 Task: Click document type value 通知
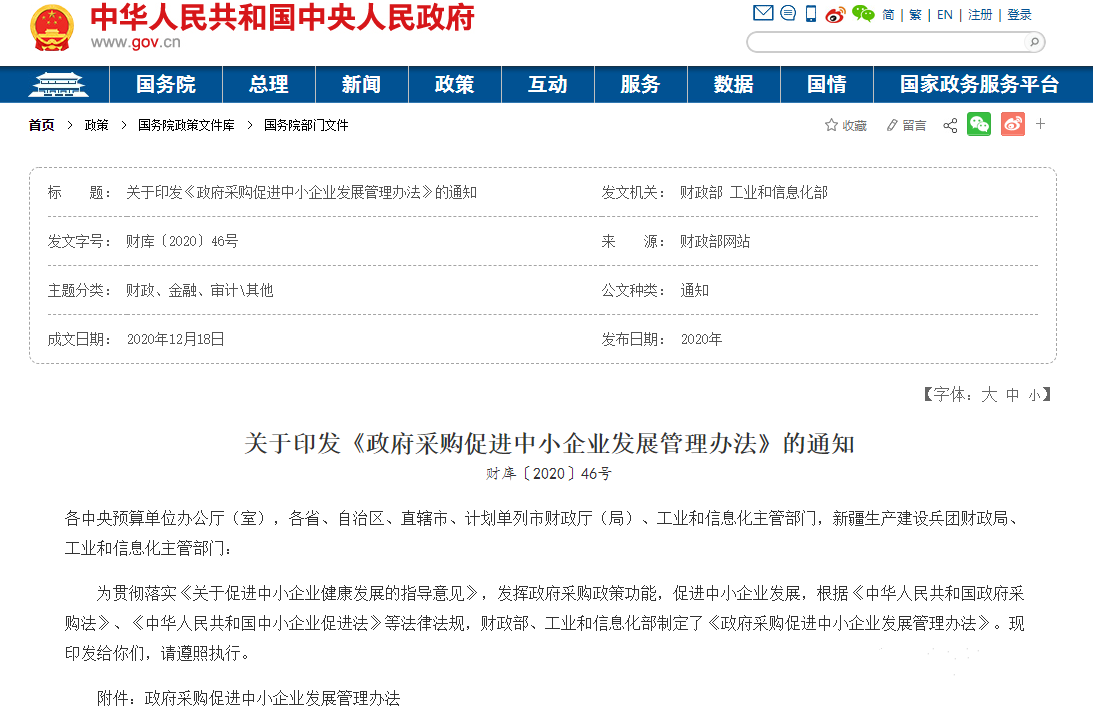(694, 290)
